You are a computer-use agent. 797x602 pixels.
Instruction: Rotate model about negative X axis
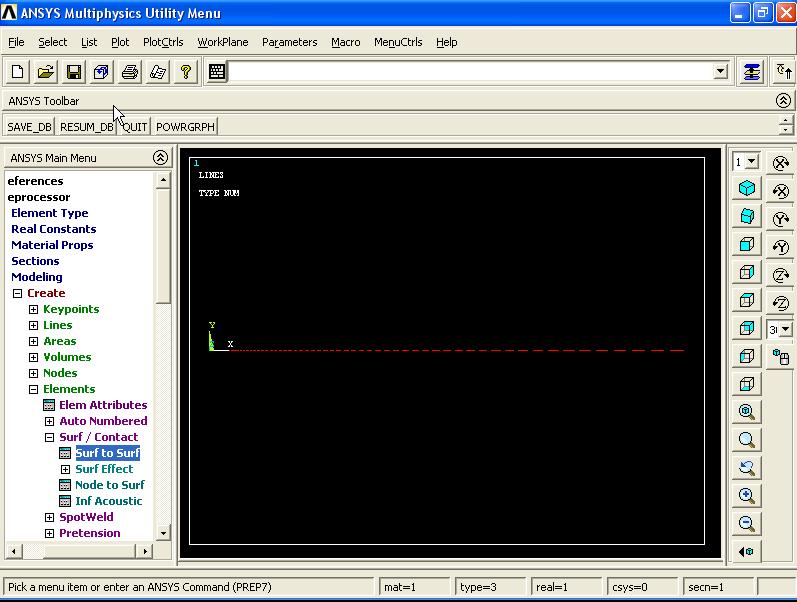(x=780, y=191)
